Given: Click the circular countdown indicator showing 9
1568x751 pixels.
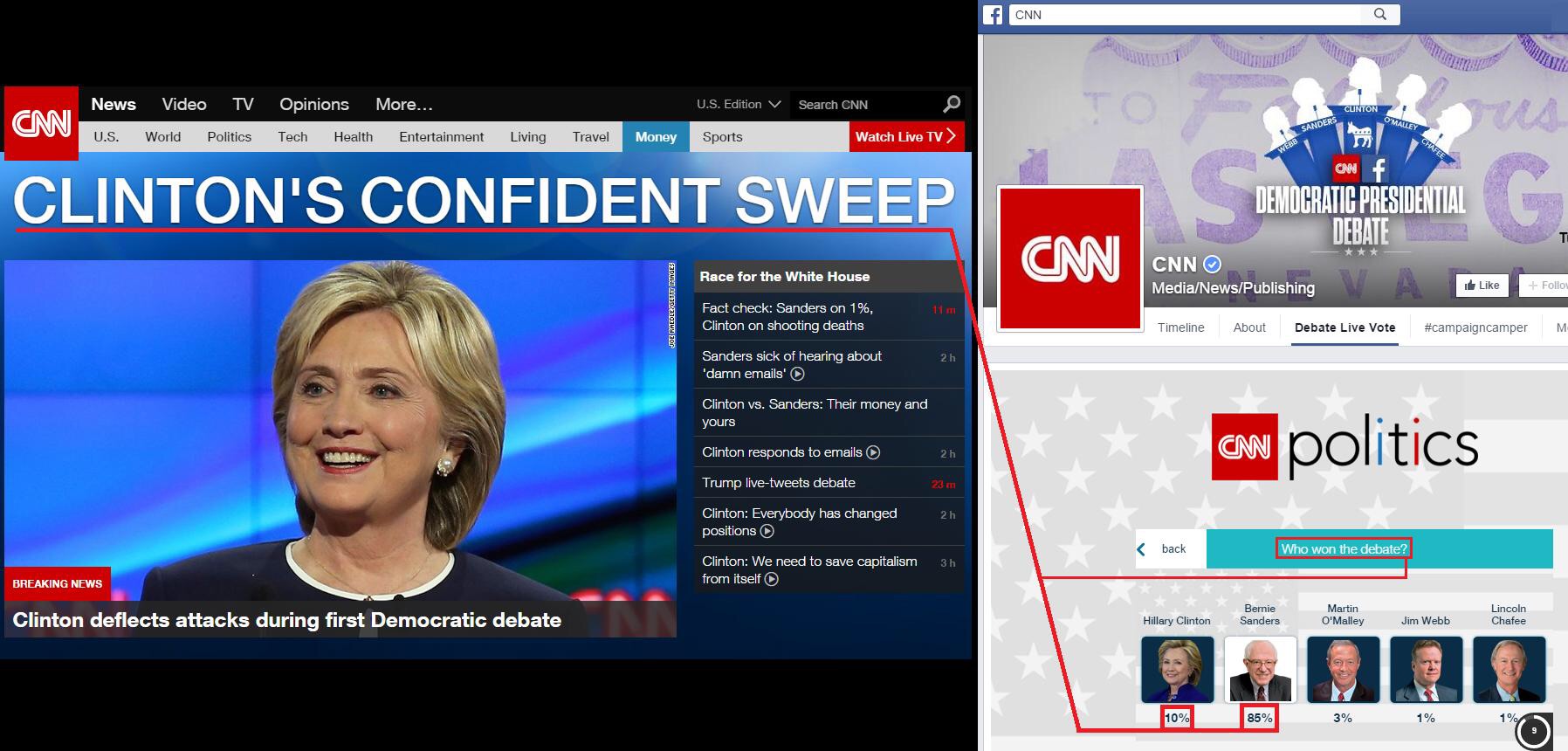Looking at the screenshot, I should (1534, 732).
